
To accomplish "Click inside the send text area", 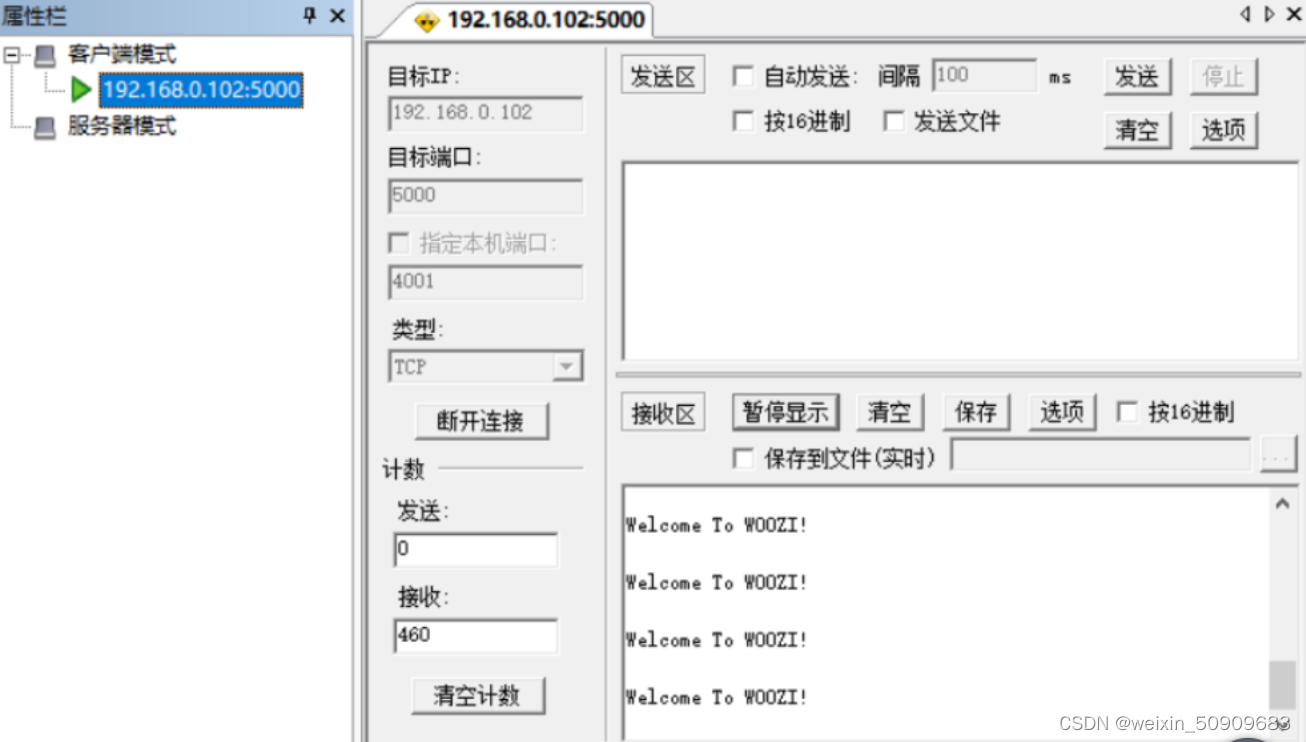I will [960, 261].
